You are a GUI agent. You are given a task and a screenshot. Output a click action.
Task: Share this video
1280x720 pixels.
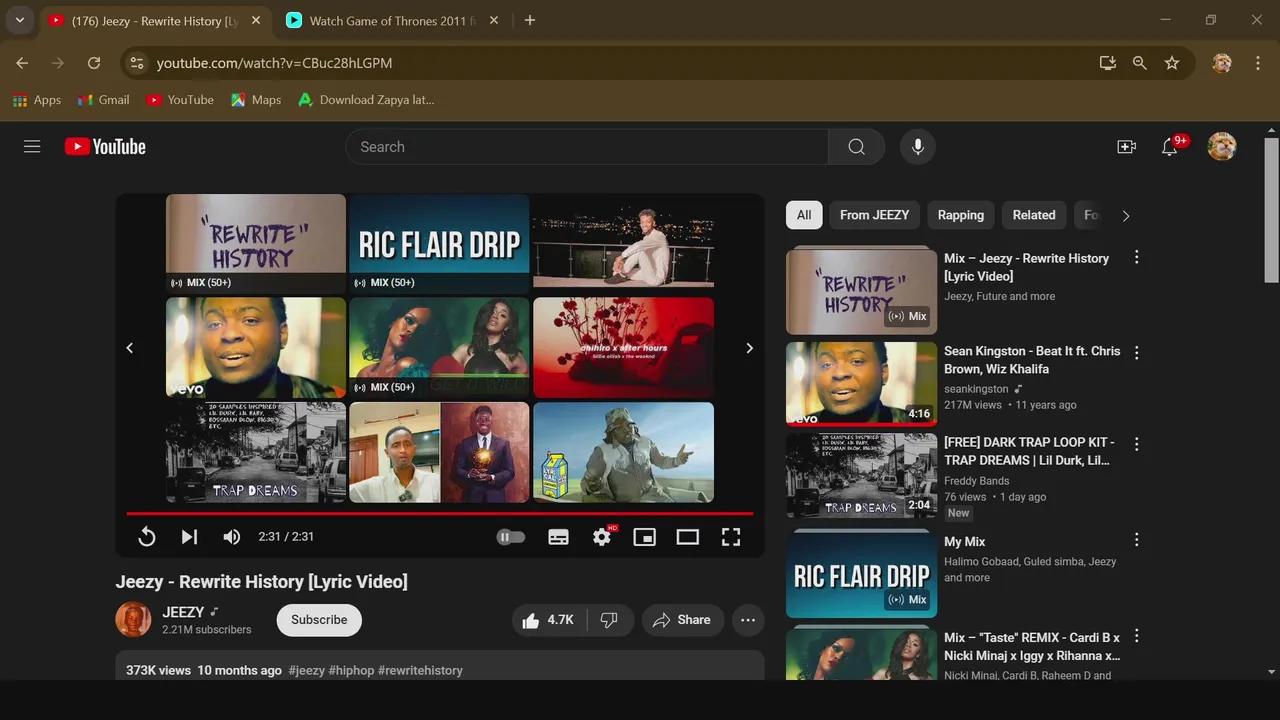tap(682, 620)
